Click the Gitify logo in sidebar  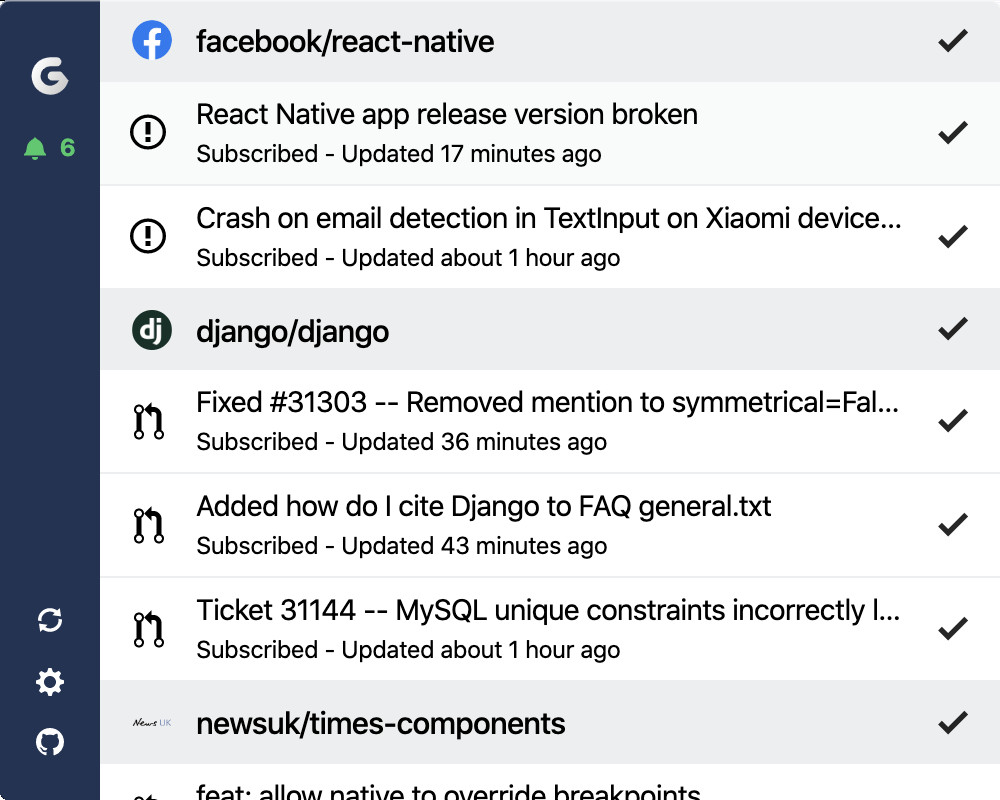[x=50, y=75]
